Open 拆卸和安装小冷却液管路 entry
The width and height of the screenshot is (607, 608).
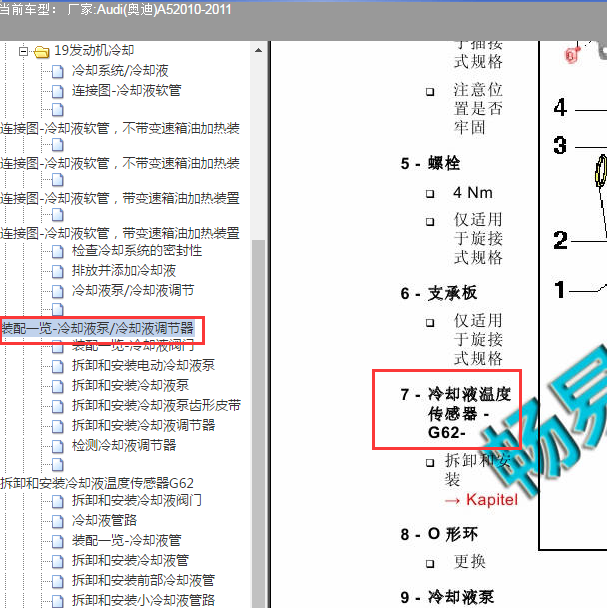pos(143,600)
